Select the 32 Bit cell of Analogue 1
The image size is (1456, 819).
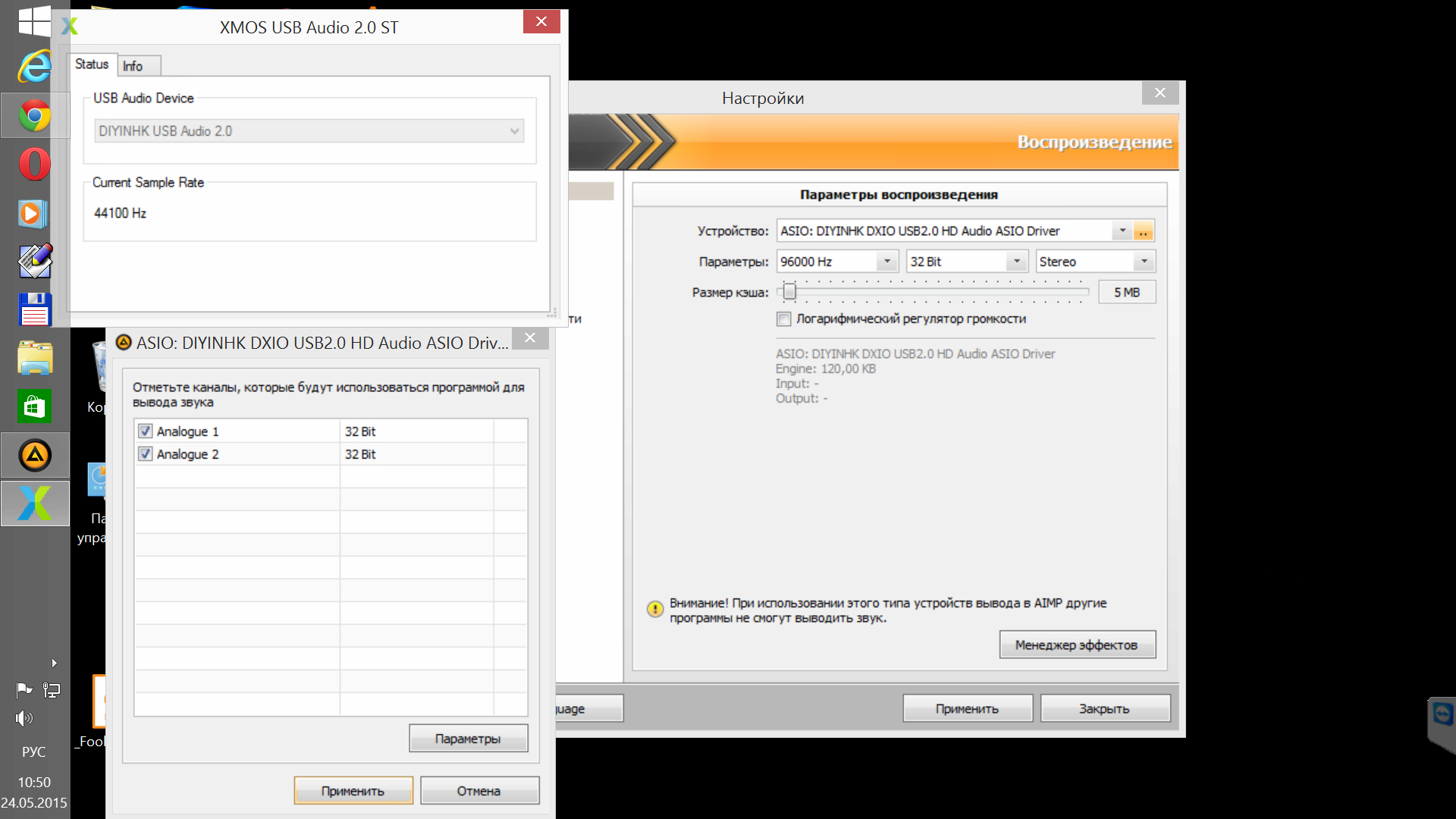click(x=416, y=431)
